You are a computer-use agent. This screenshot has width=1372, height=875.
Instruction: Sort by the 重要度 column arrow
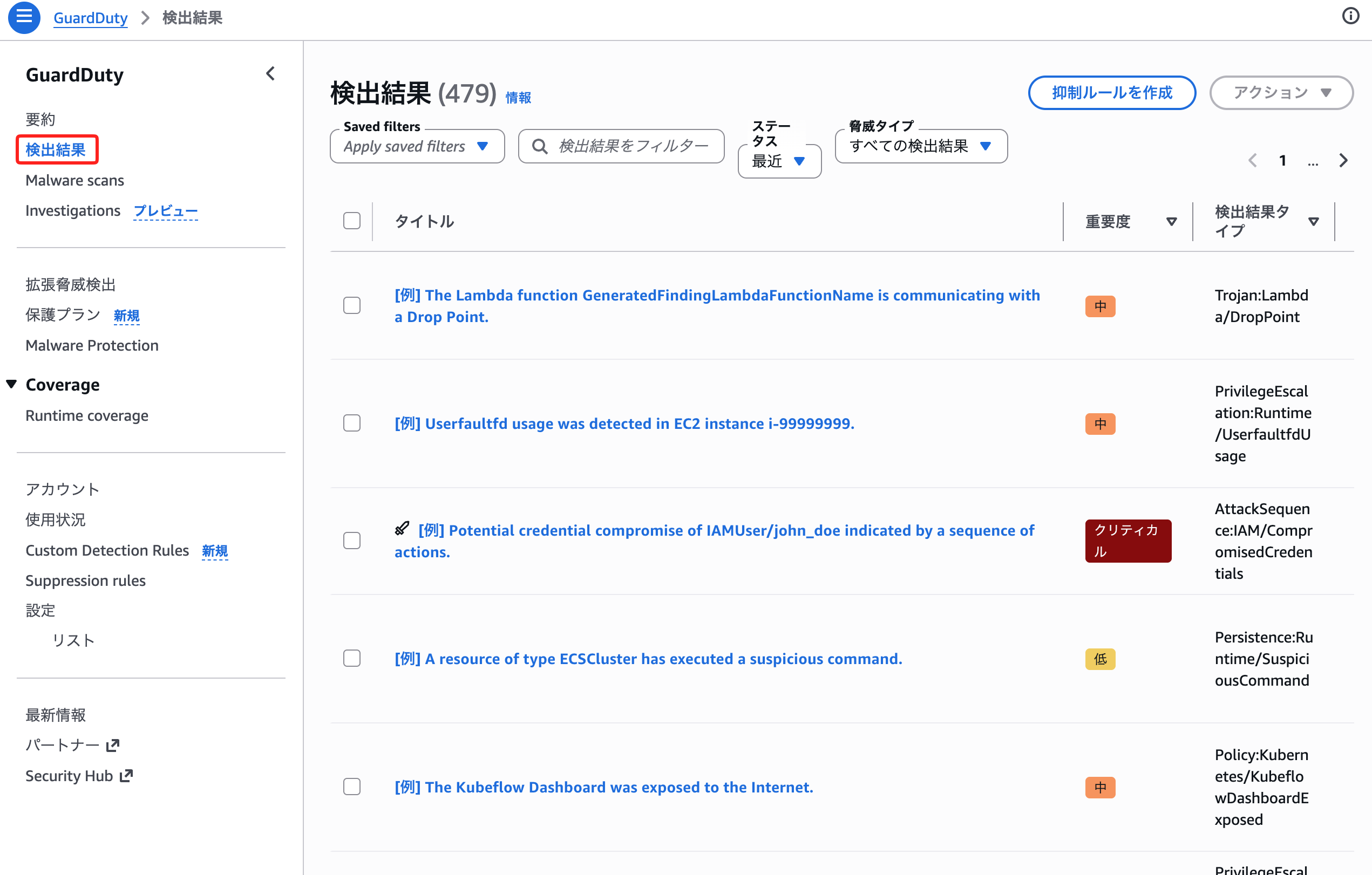click(x=1171, y=222)
